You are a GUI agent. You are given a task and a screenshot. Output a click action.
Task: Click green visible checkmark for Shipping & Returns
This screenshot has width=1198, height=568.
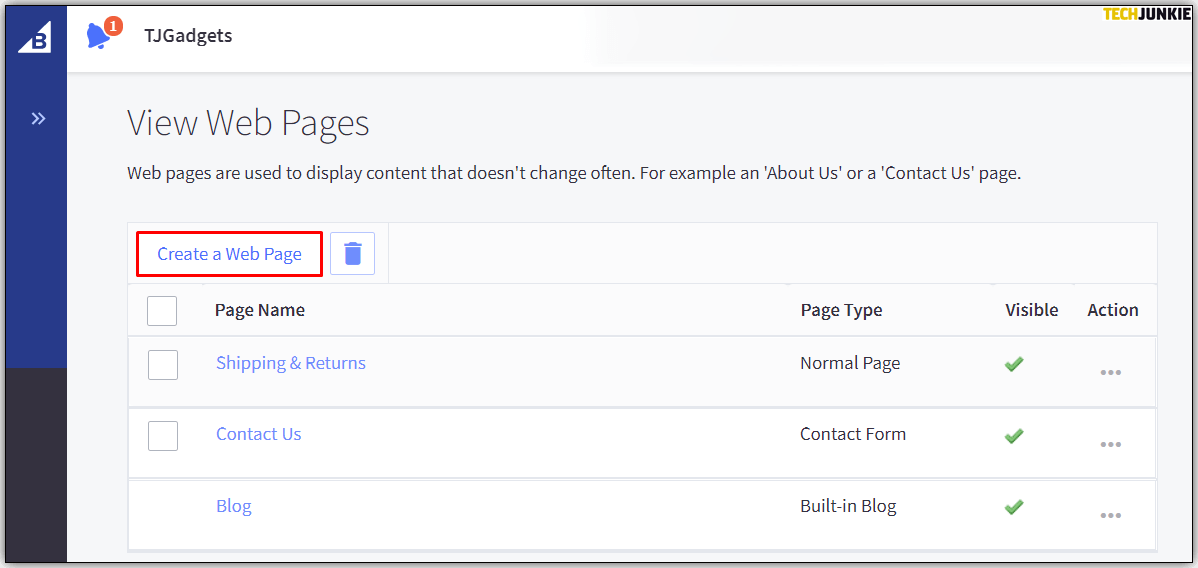tap(1014, 364)
